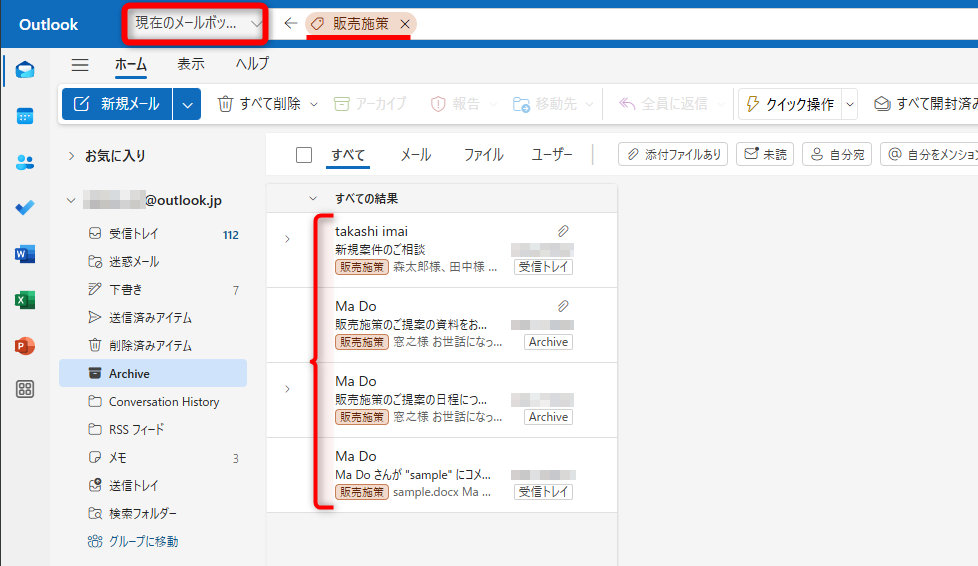Open the クイック操作 dropdown arrow
This screenshot has width=978, height=566.
tap(850, 104)
